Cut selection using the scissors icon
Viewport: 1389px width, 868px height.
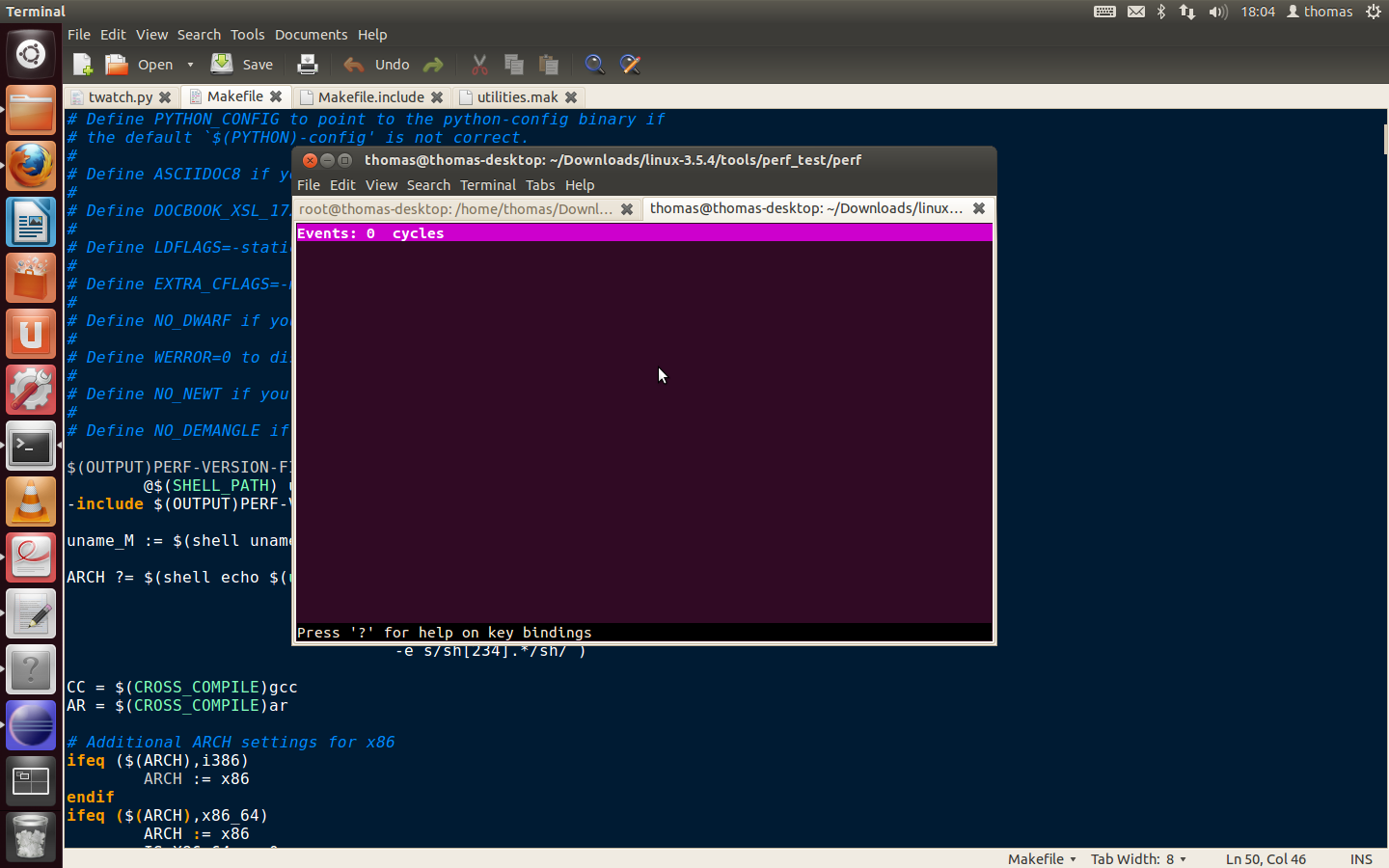tap(479, 65)
